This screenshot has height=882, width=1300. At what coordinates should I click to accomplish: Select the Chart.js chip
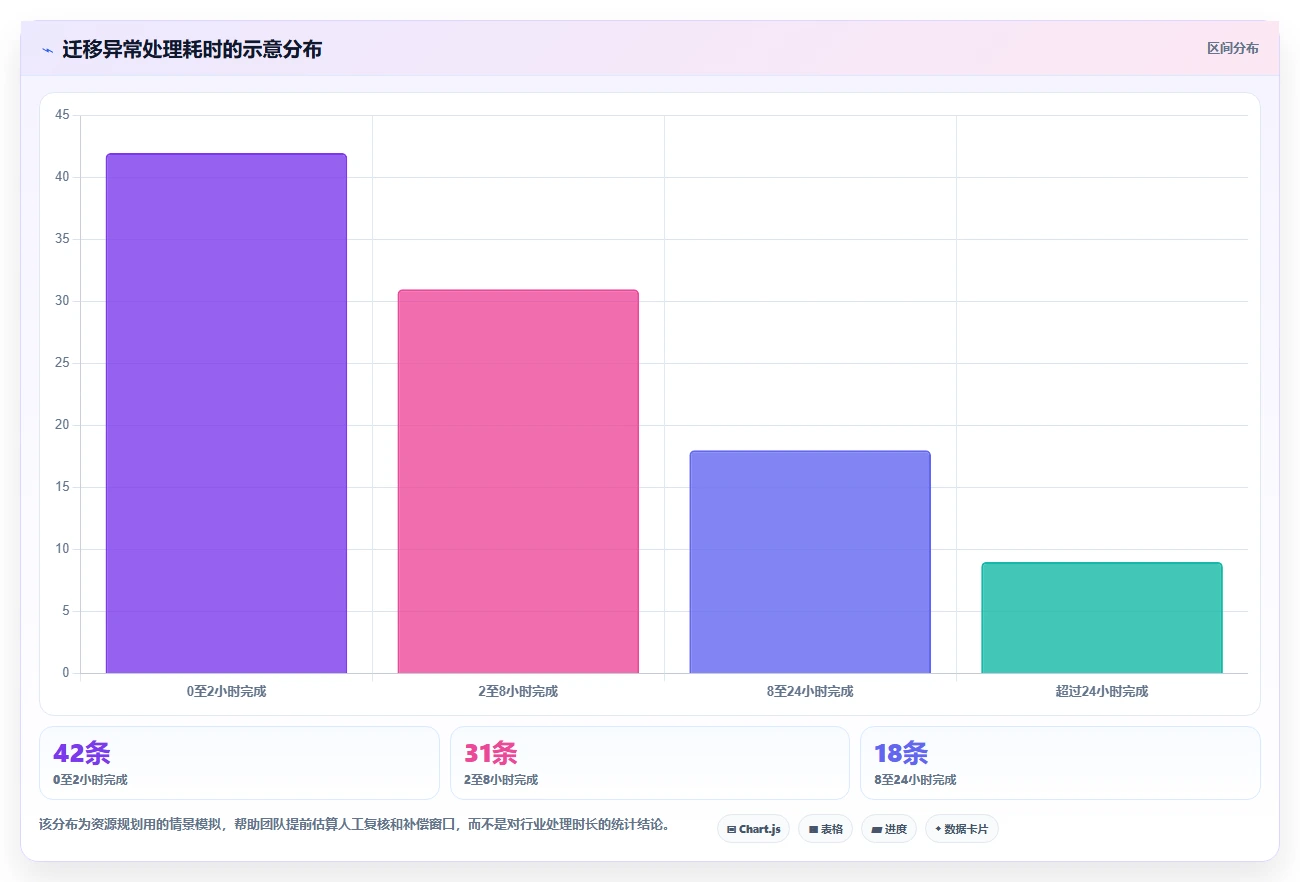coord(753,829)
